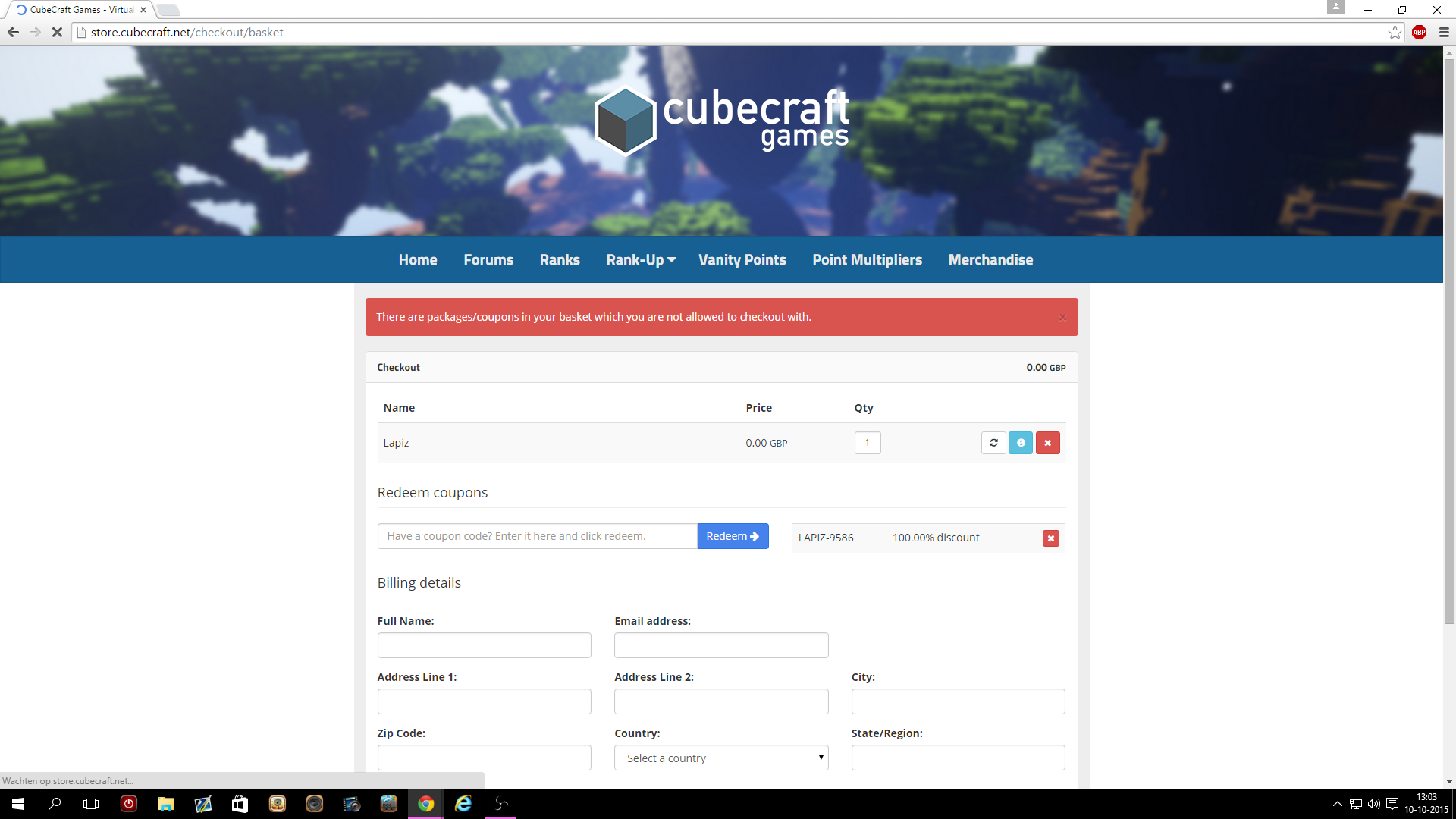Image resolution: width=1456 pixels, height=819 pixels.
Task: Open the Select a country dropdown
Action: pos(721,758)
